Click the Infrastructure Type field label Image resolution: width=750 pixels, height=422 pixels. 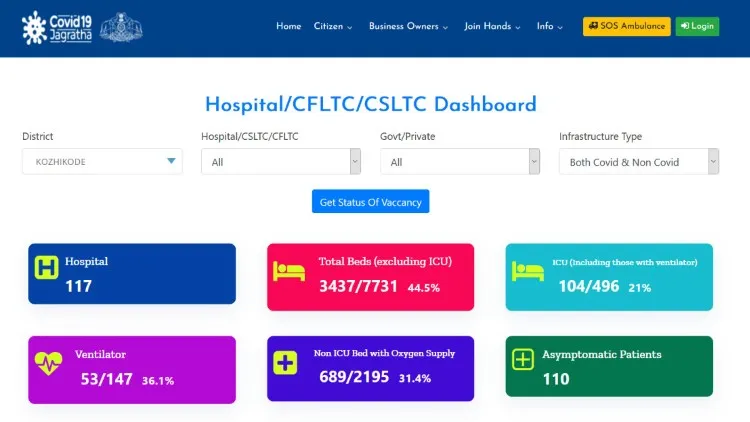click(600, 136)
